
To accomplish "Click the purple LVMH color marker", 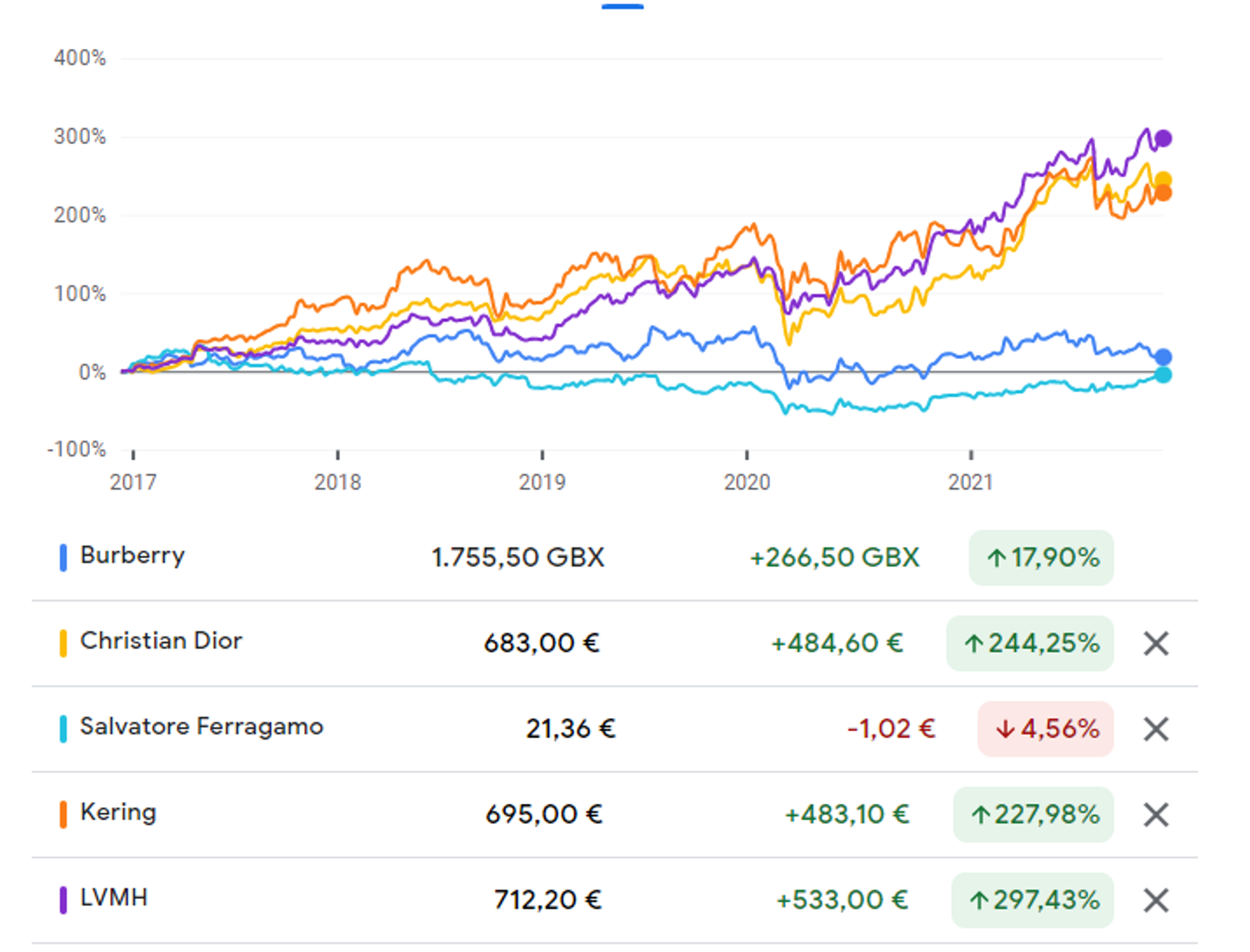I will (63, 900).
